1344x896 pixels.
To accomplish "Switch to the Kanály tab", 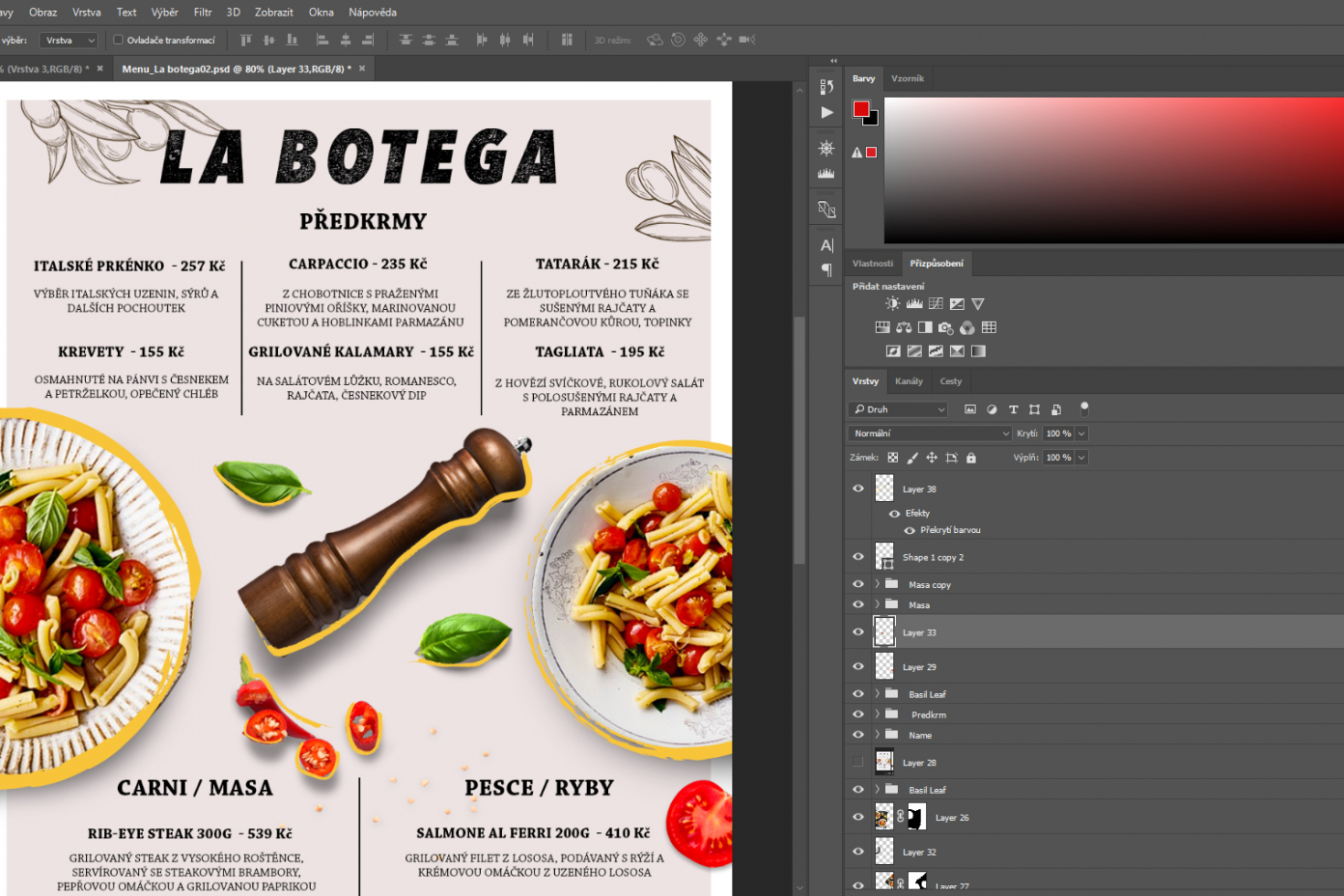I will point(909,381).
